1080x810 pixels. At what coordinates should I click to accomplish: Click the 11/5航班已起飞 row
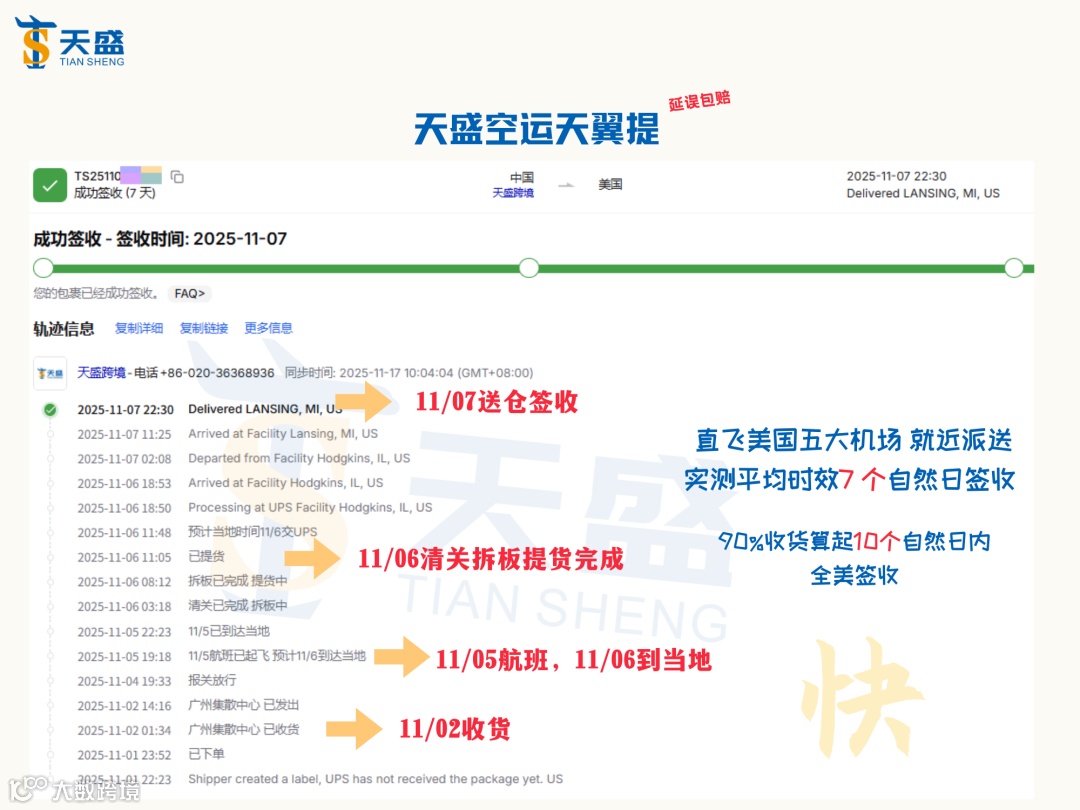point(277,656)
